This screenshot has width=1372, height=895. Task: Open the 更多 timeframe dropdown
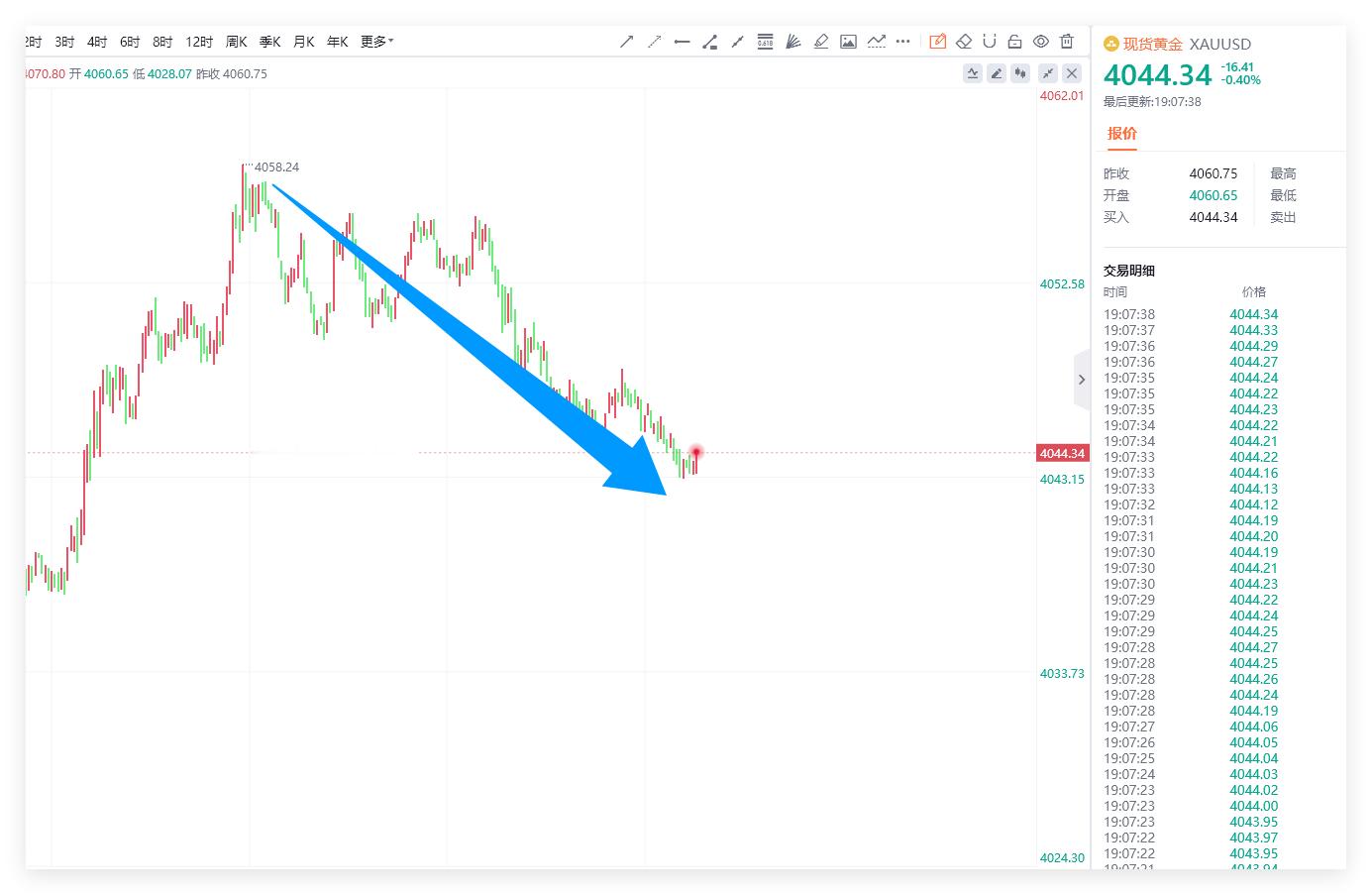[376, 42]
